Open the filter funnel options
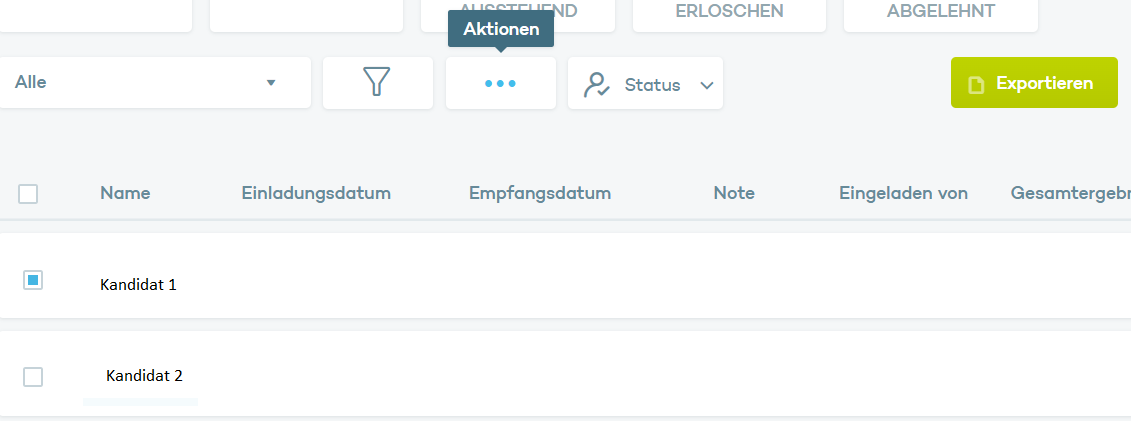This screenshot has height=421, width=1131. 376,82
